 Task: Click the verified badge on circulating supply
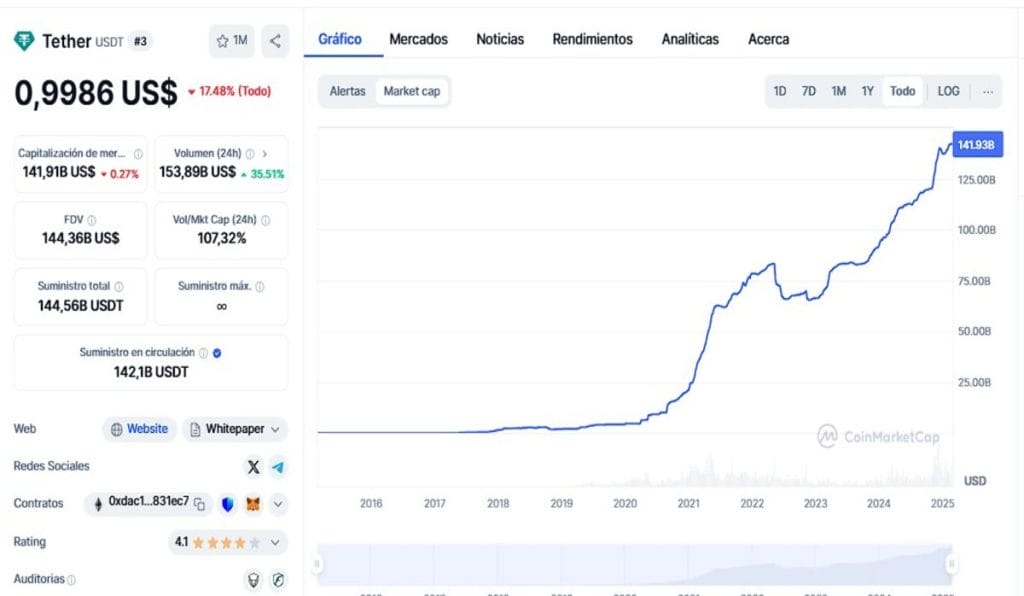(x=217, y=353)
